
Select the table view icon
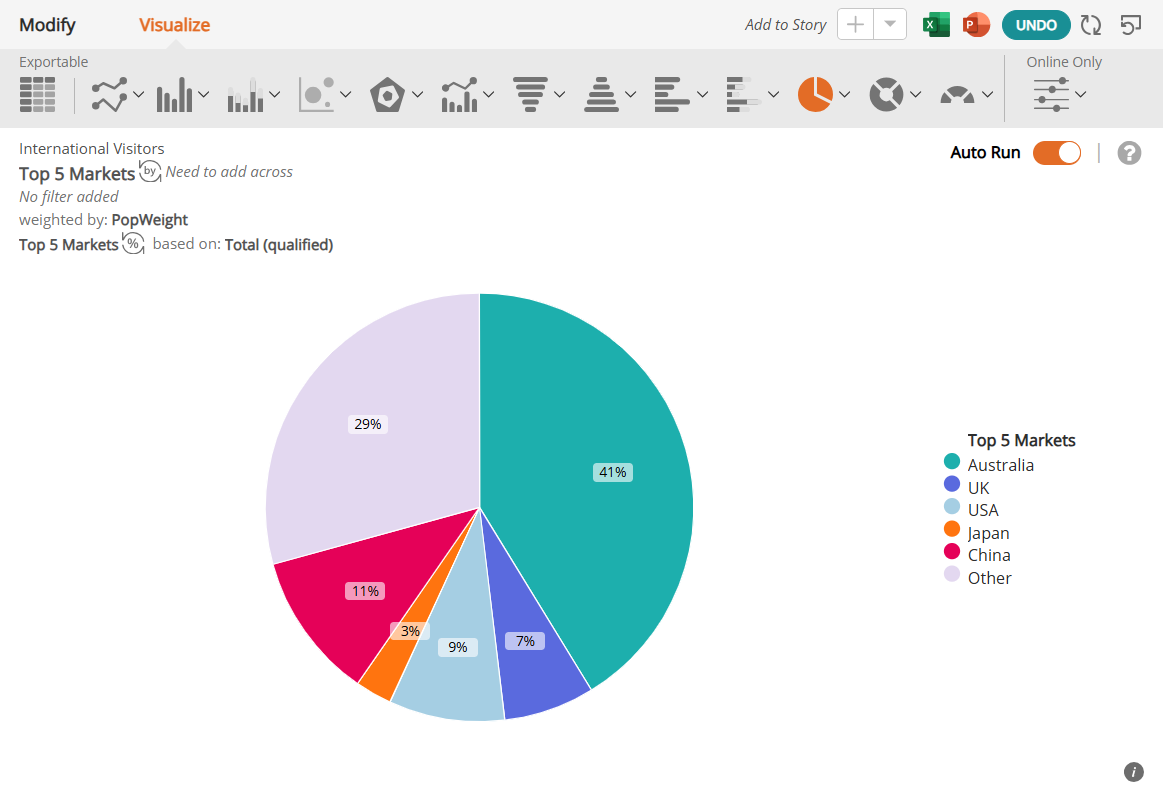tap(37, 94)
